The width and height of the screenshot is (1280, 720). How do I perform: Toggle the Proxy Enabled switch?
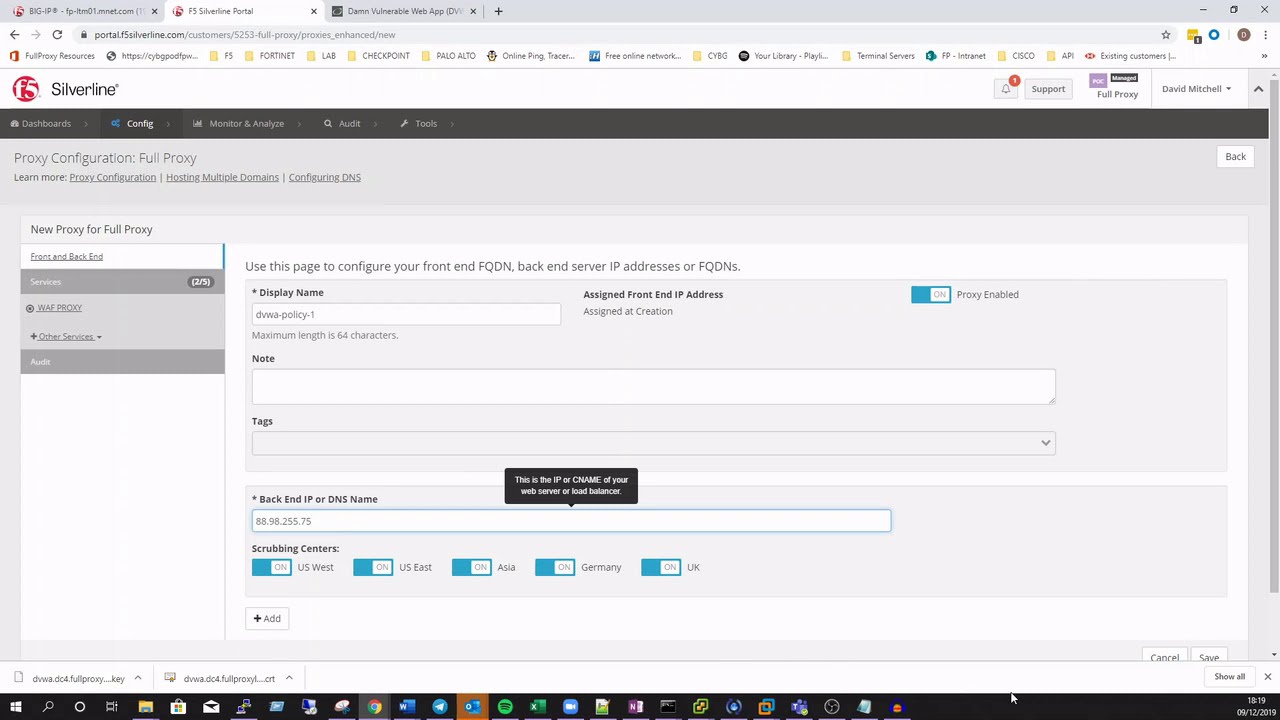point(930,294)
